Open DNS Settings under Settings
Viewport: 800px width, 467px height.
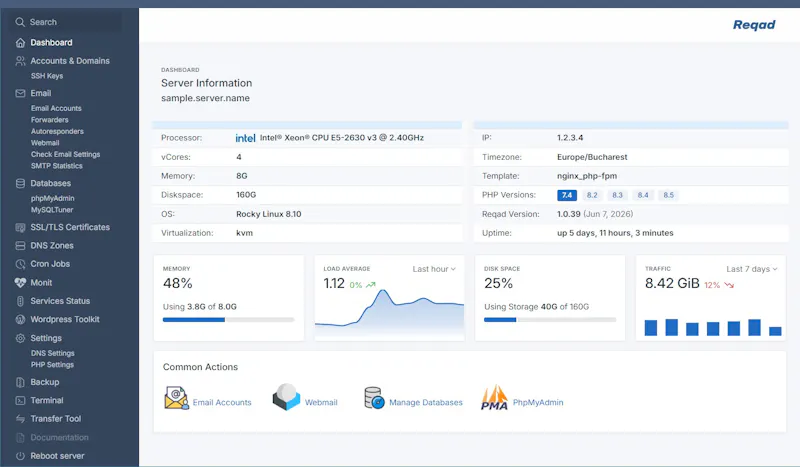[53, 353]
